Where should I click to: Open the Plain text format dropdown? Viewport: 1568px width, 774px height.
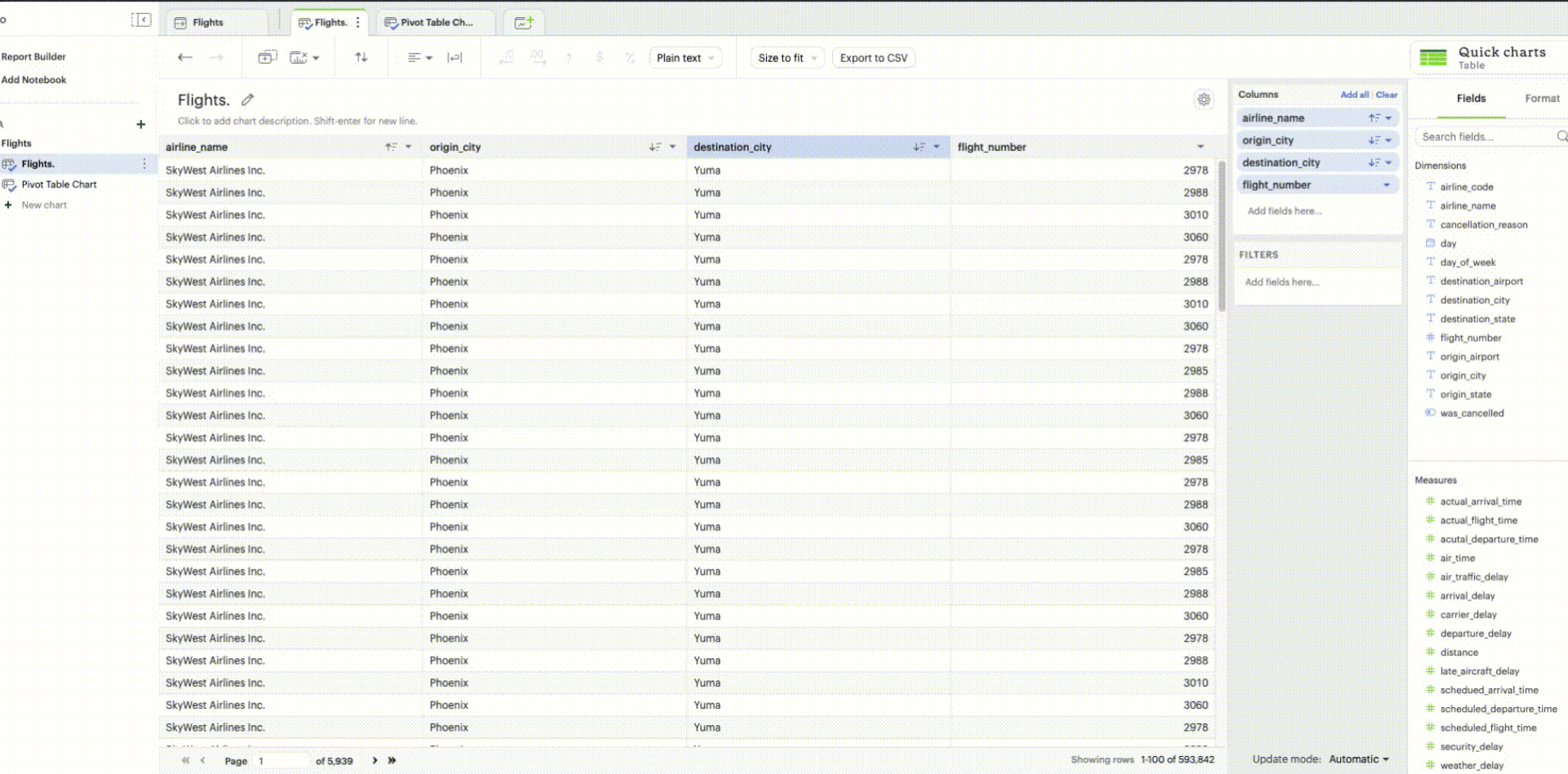click(686, 58)
